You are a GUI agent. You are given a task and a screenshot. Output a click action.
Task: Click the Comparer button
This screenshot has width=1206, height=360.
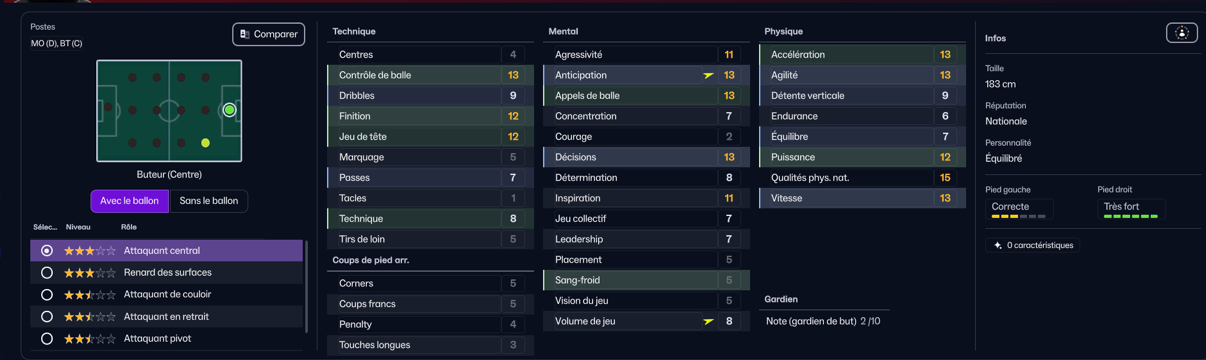(269, 34)
